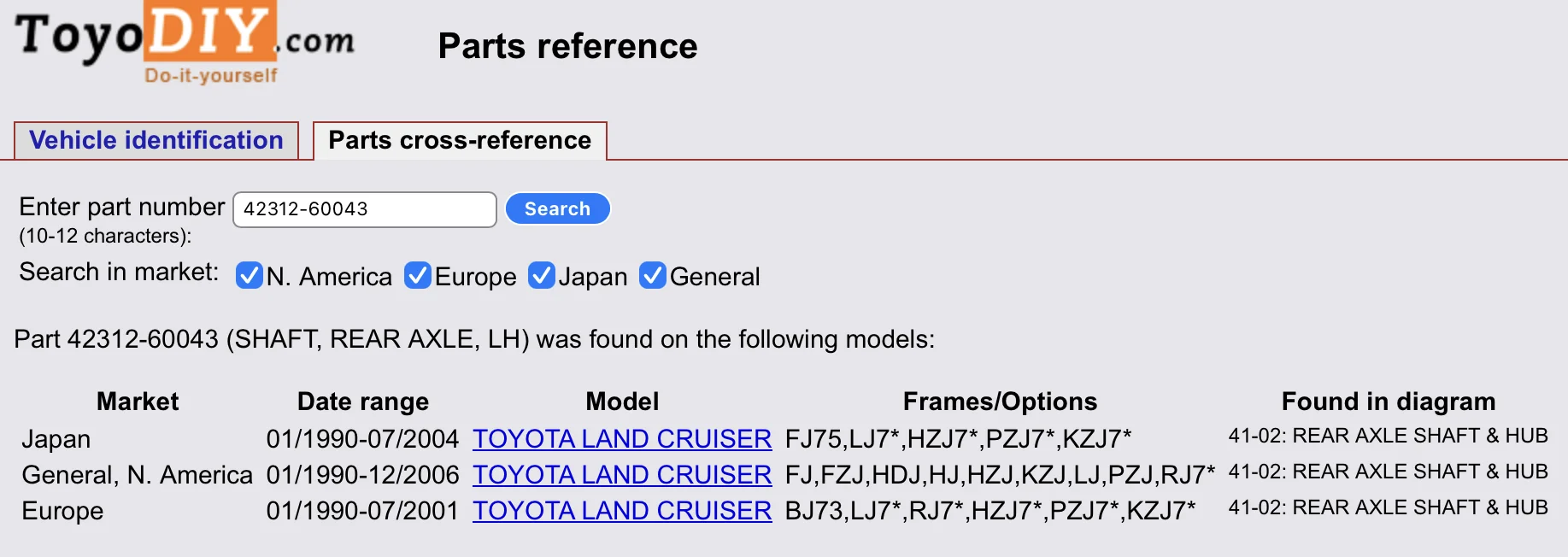Screen dimensions: 1568x557
Task: Click the Frames/Options column header
Action: pyautogui.click(x=1000, y=402)
